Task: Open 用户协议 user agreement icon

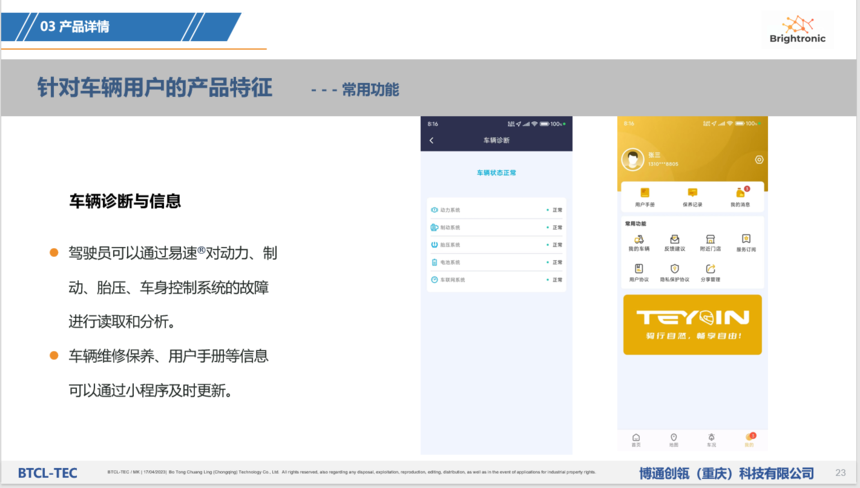Action: [x=638, y=269]
